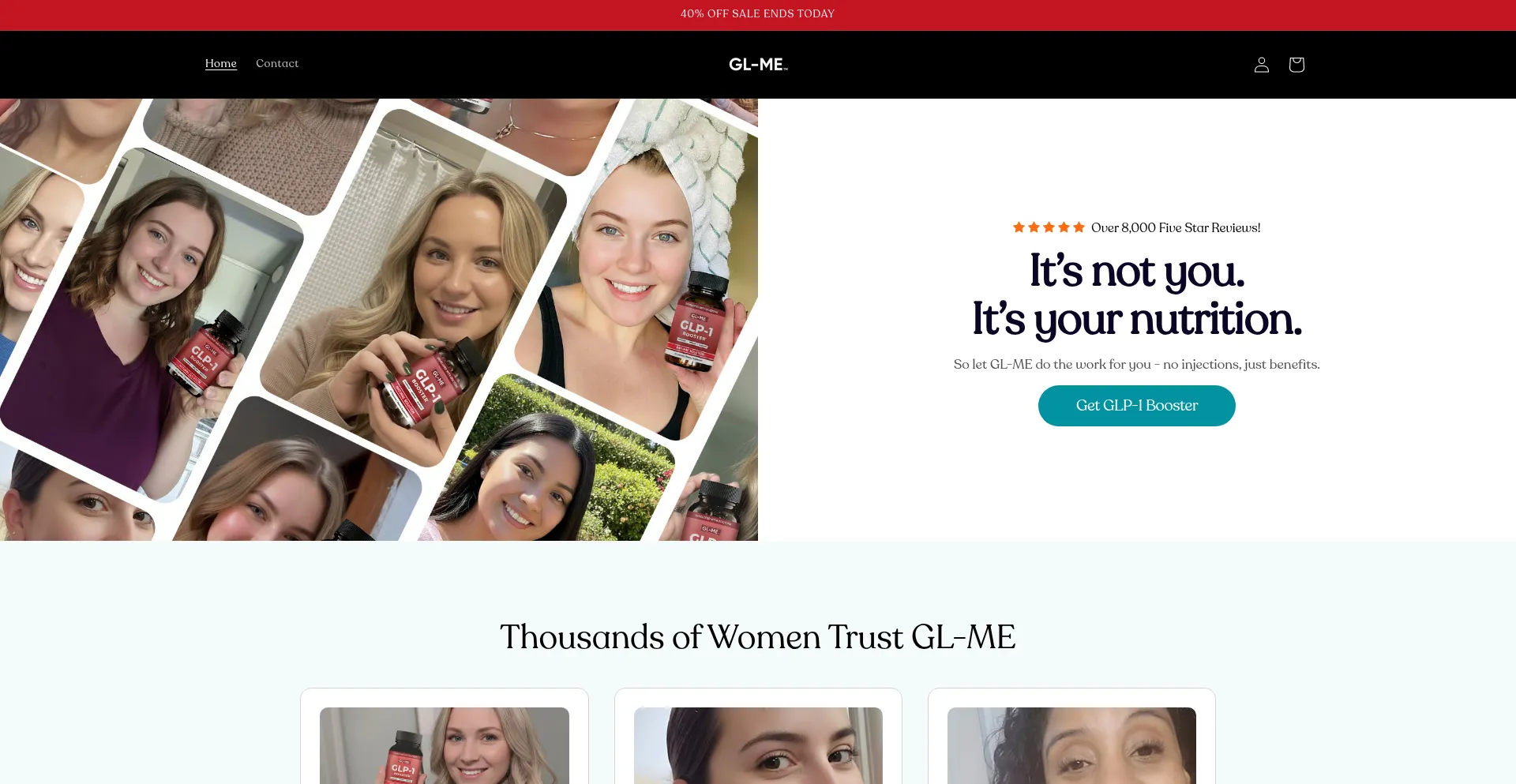1516x784 pixels.
Task: Open the shopping cart icon
Action: click(x=1296, y=65)
